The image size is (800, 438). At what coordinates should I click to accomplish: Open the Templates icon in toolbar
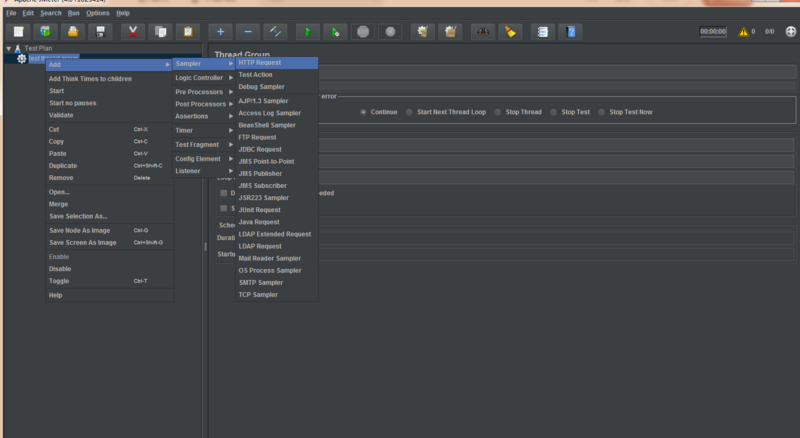45,32
